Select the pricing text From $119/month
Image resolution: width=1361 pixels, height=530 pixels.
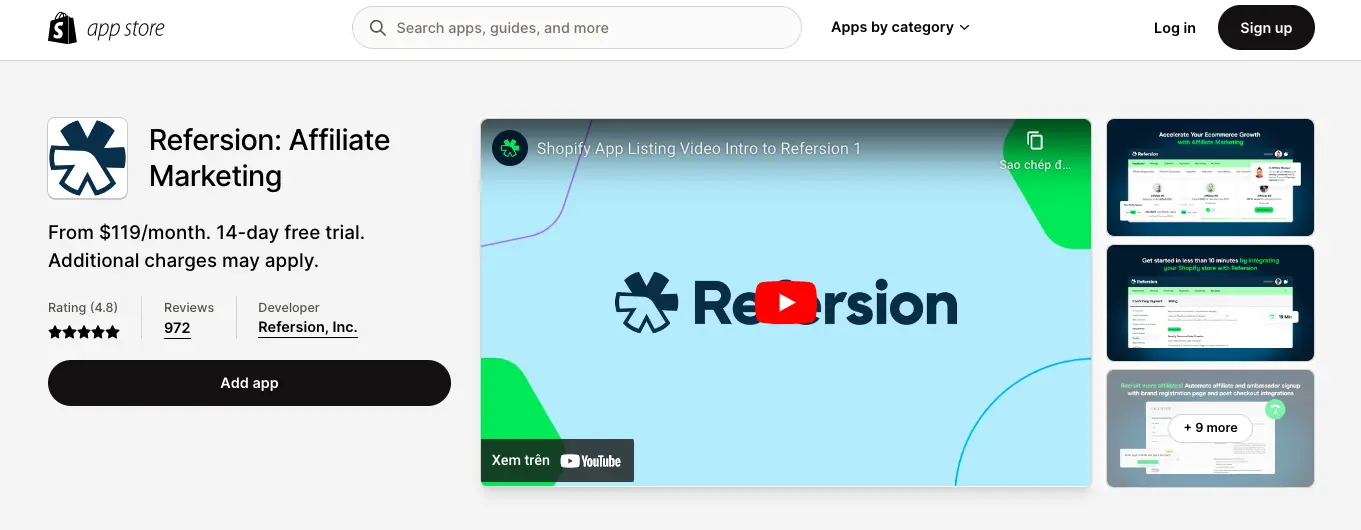coord(206,246)
